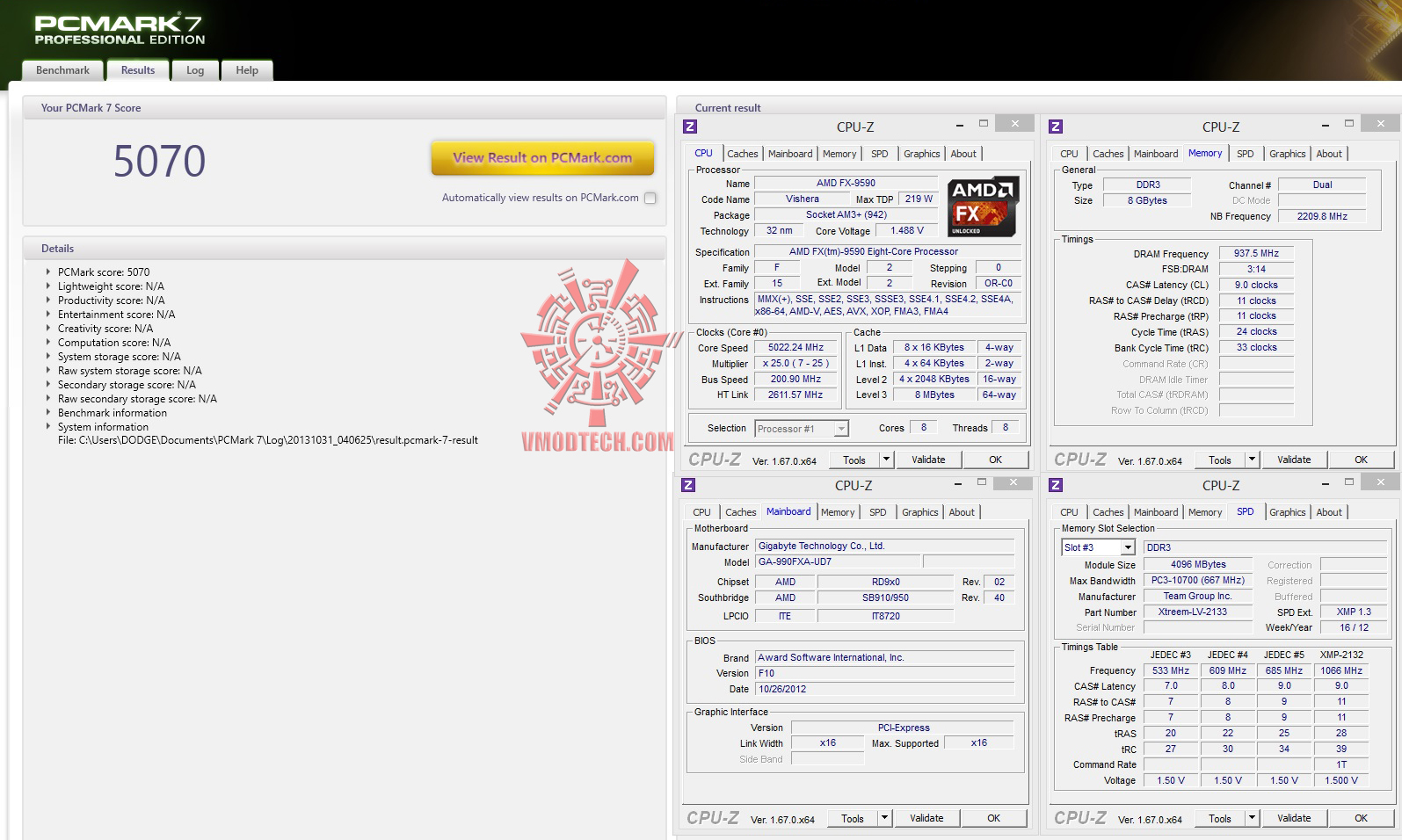
Task: Click View Result on PCMark.com button
Action: pos(542,158)
